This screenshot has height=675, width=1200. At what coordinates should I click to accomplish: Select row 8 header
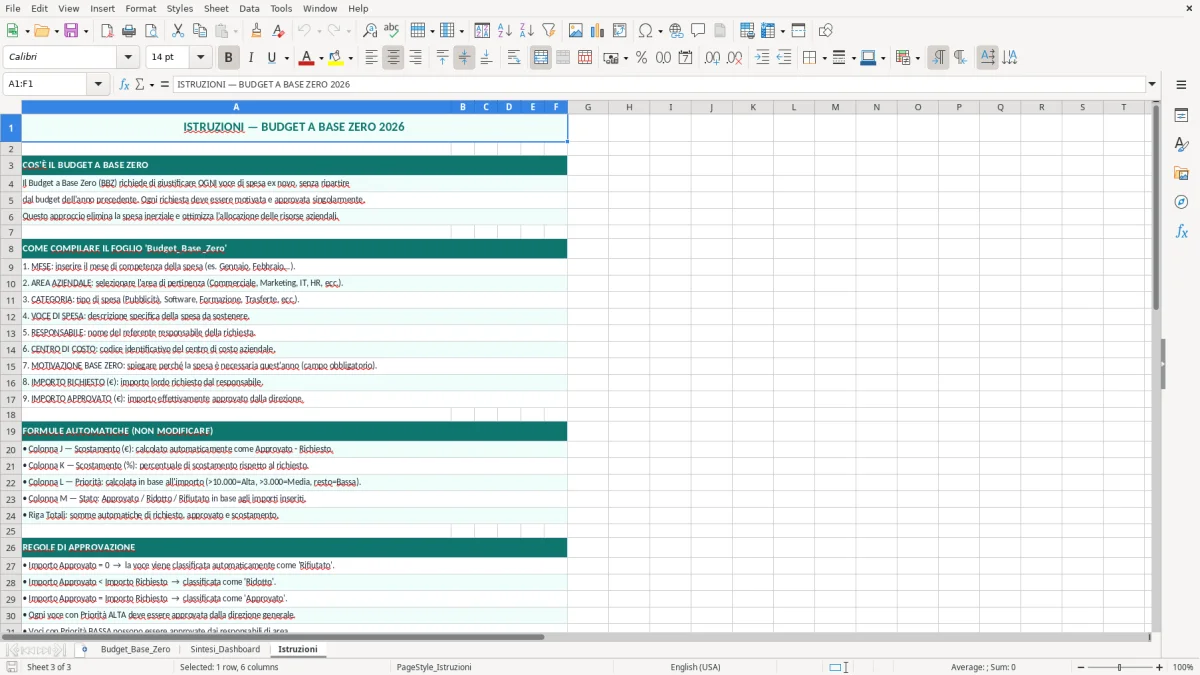tap(11, 248)
